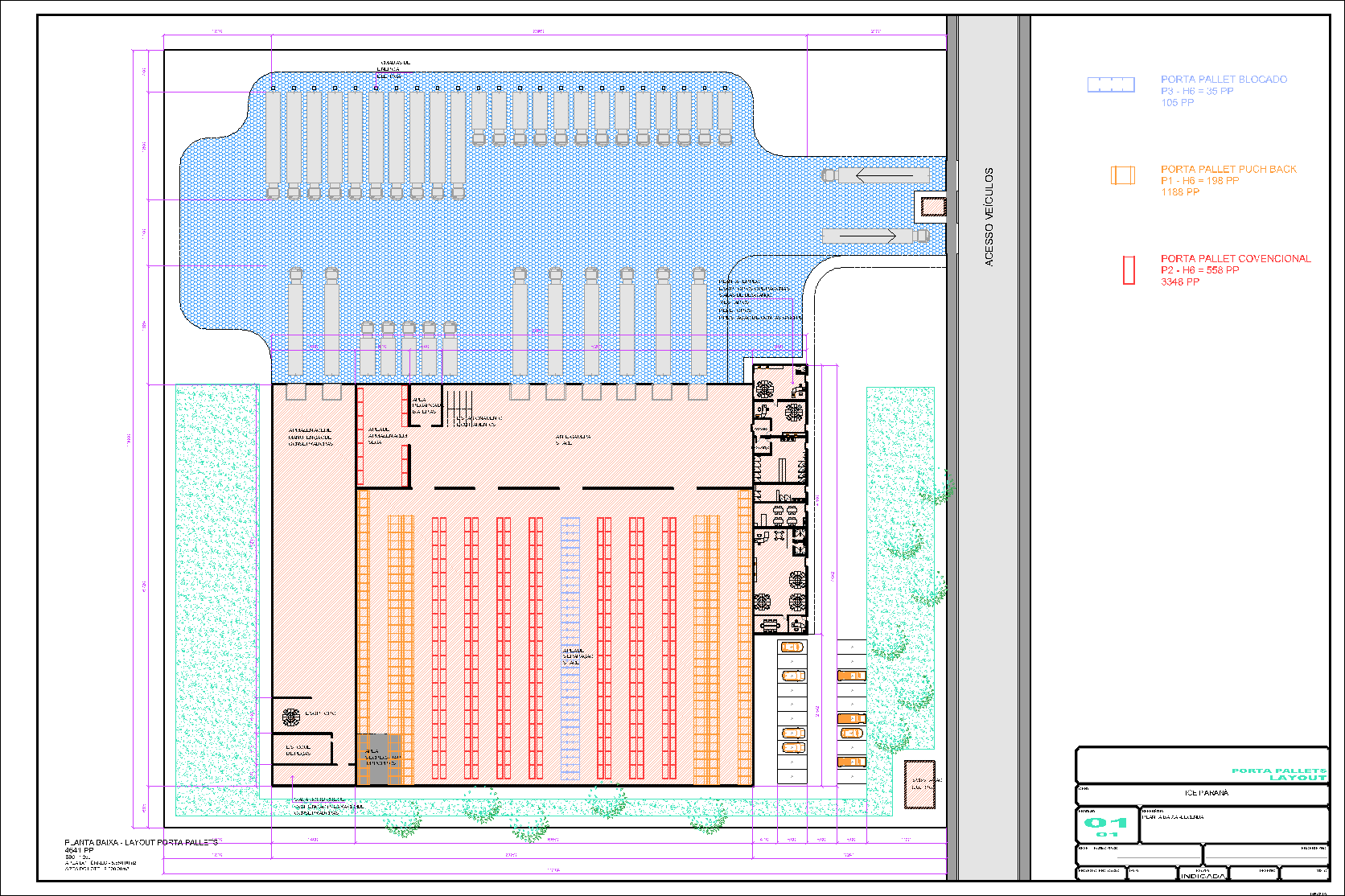The width and height of the screenshot is (1345, 896).
Task: Click the blue Porta Pallet Blocado legend symbol
Action: click(x=1111, y=84)
